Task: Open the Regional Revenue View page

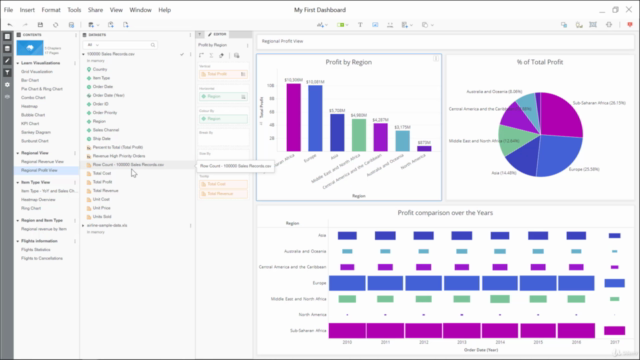Action: pyautogui.click(x=42, y=162)
